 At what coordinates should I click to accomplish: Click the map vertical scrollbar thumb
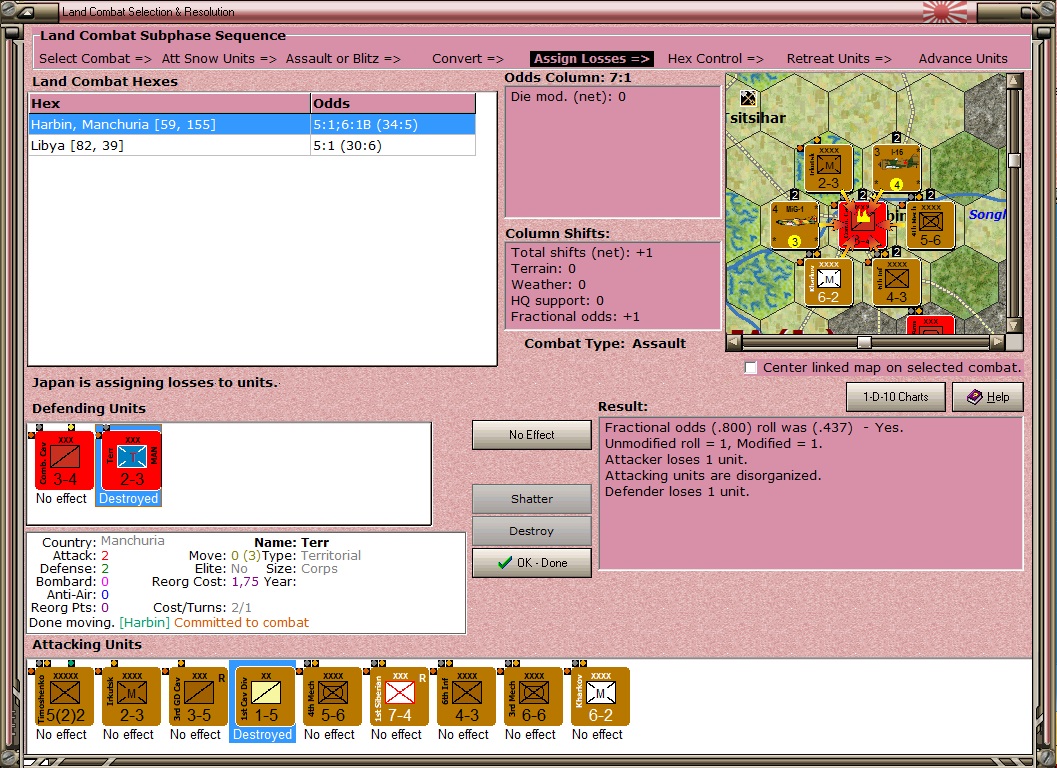[x=1014, y=160]
